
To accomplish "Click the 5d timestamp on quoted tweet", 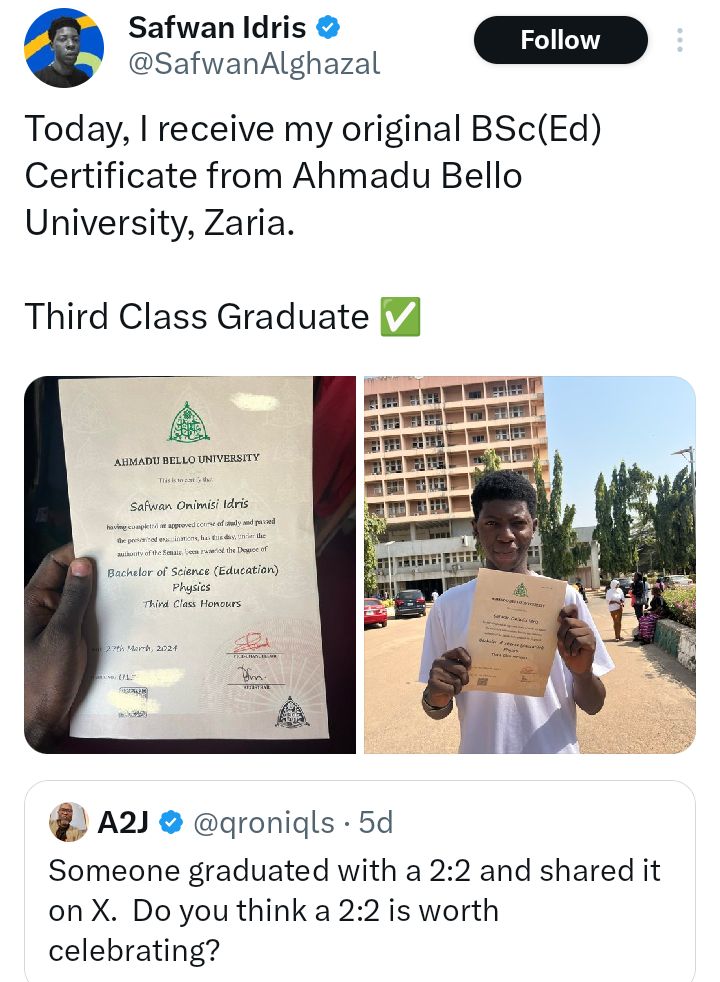I will coord(375,821).
